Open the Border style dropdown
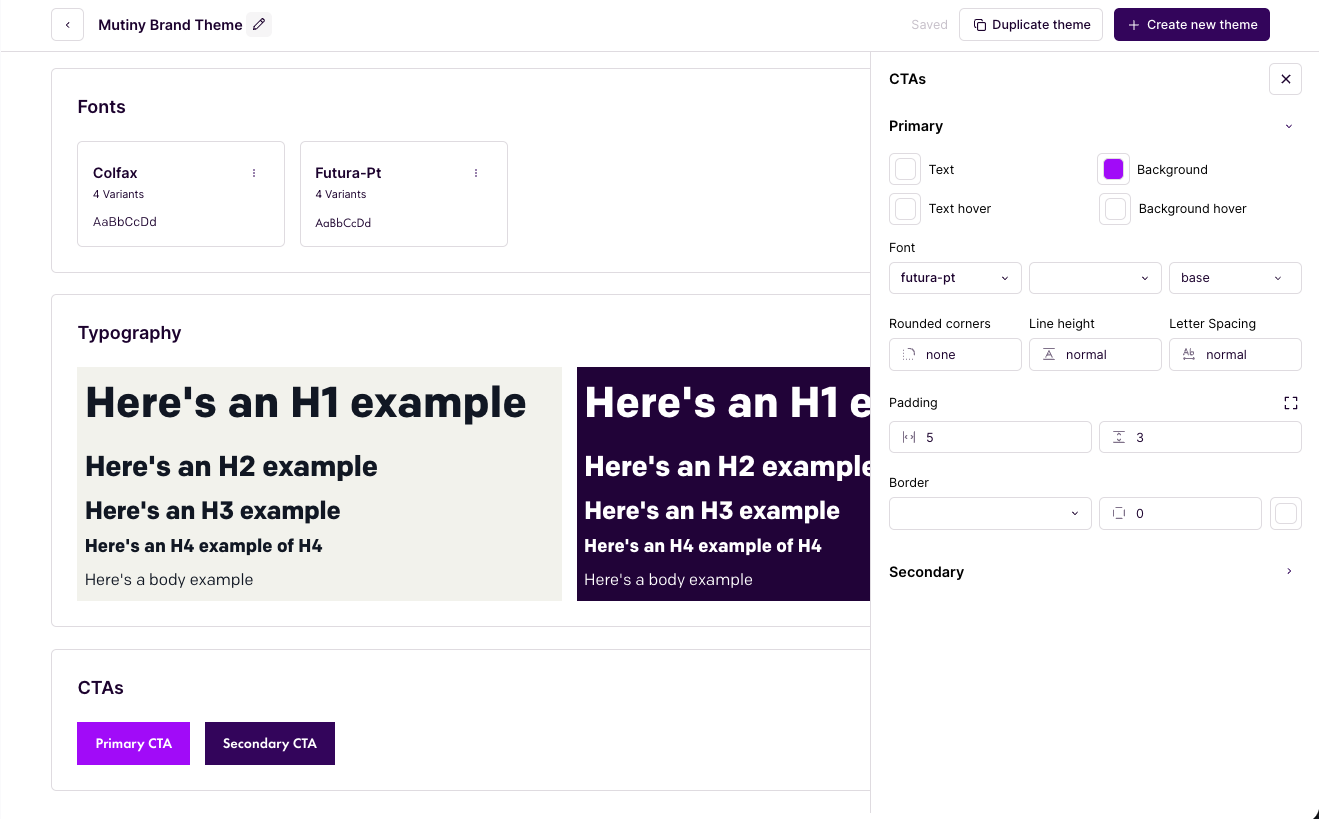The height and width of the screenshot is (819, 1319). point(989,513)
